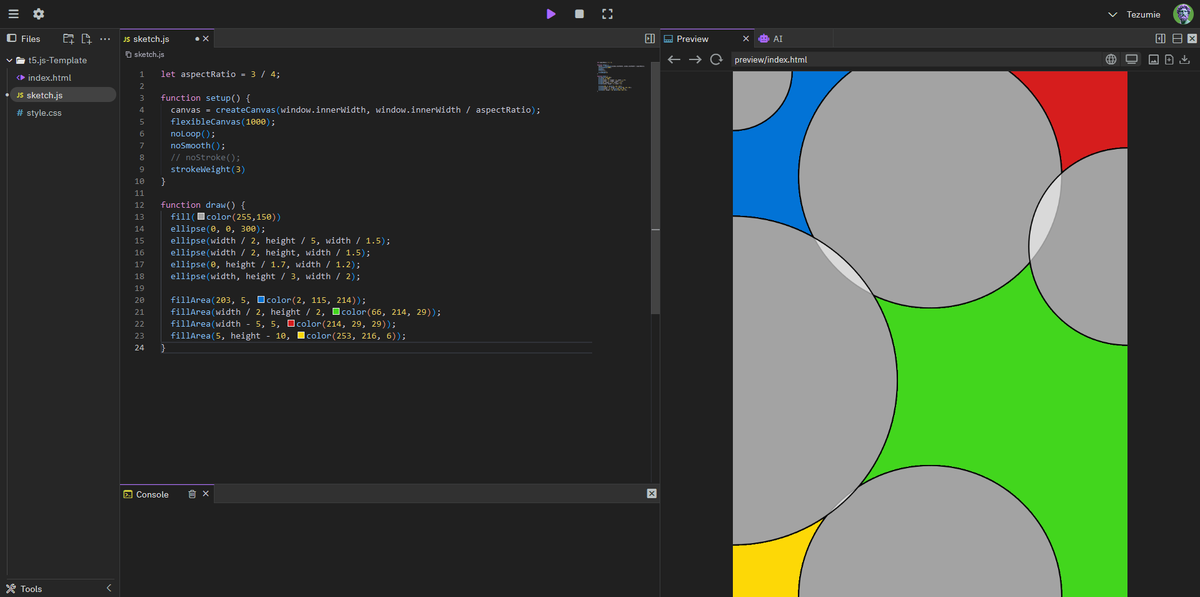Go back in the preview browser
Screen dimensions: 1200x597
click(674, 59)
